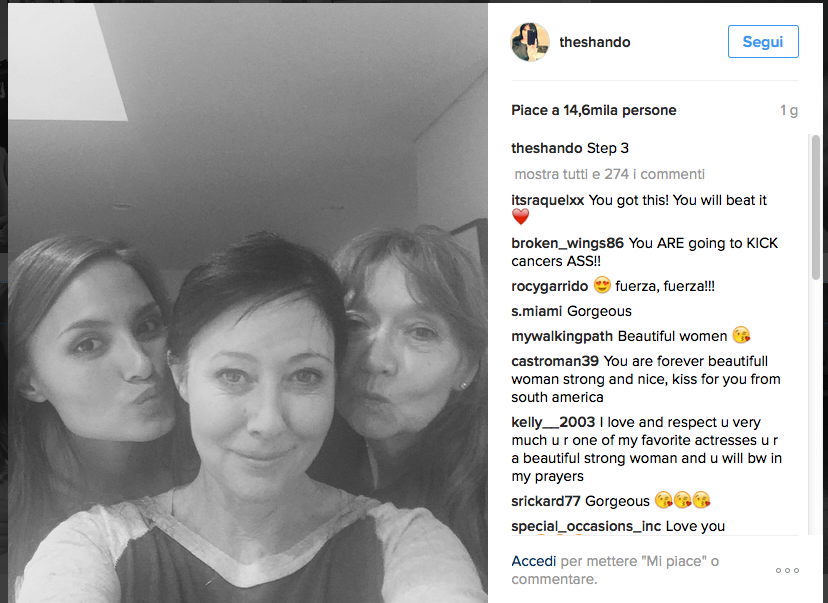Show likes list via Piace a 14,6mila persone
This screenshot has width=828, height=603.
pyautogui.click(x=594, y=110)
